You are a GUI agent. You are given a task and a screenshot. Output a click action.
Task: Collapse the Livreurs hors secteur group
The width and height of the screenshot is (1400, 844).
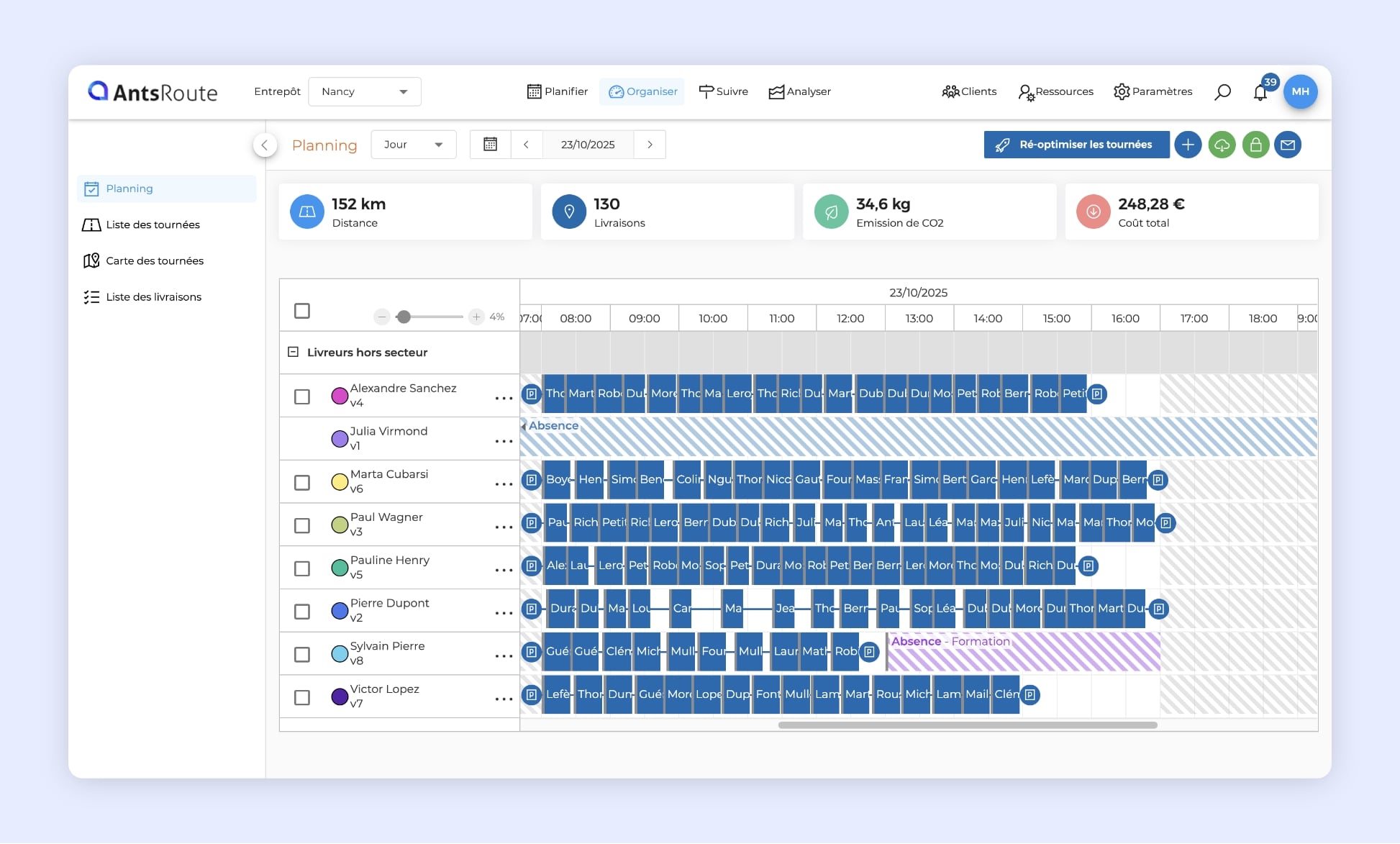(x=293, y=352)
